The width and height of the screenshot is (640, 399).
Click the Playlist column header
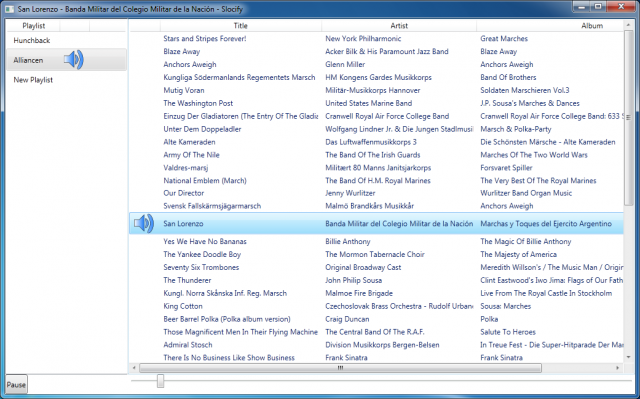tap(33, 26)
